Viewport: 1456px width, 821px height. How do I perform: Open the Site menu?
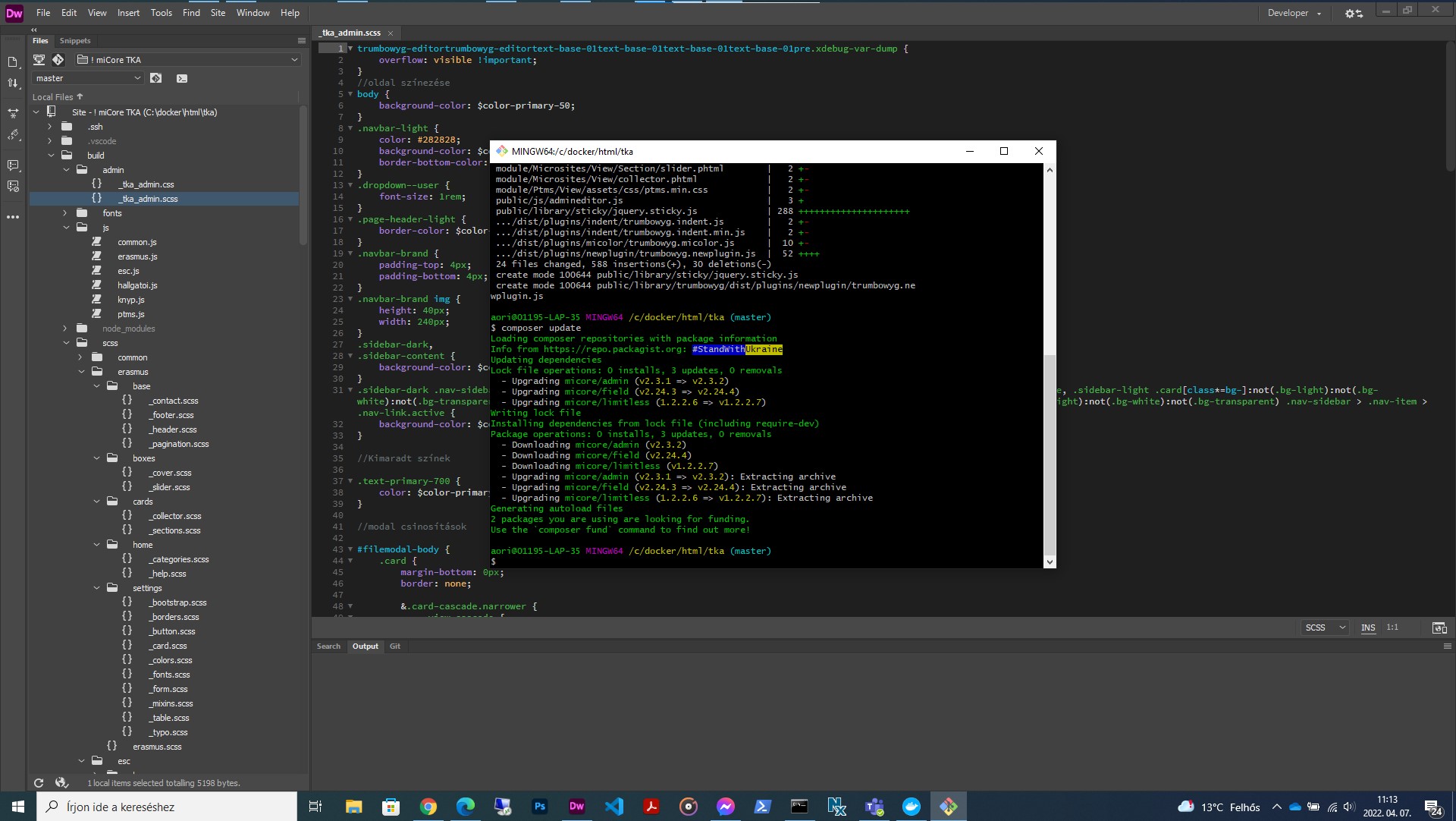tap(218, 13)
